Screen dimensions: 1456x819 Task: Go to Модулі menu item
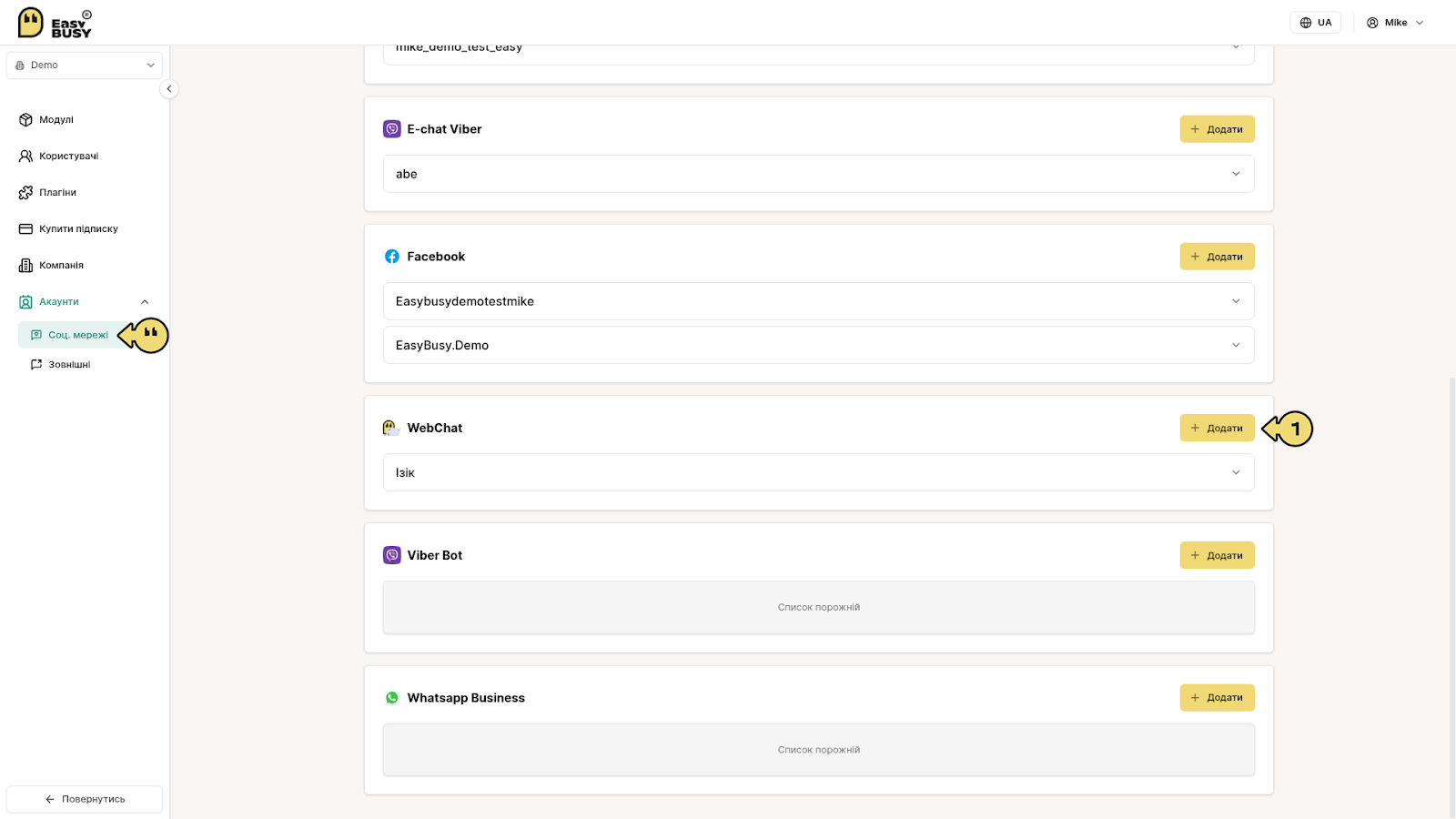pyautogui.click(x=56, y=120)
